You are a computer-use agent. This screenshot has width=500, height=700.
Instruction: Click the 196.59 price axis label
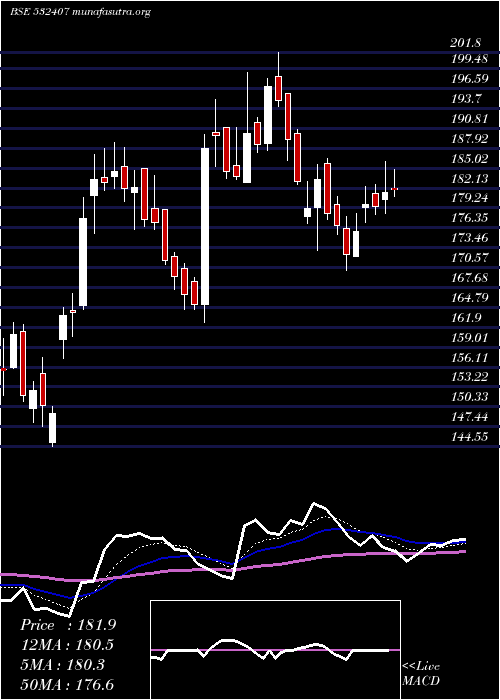click(x=468, y=79)
